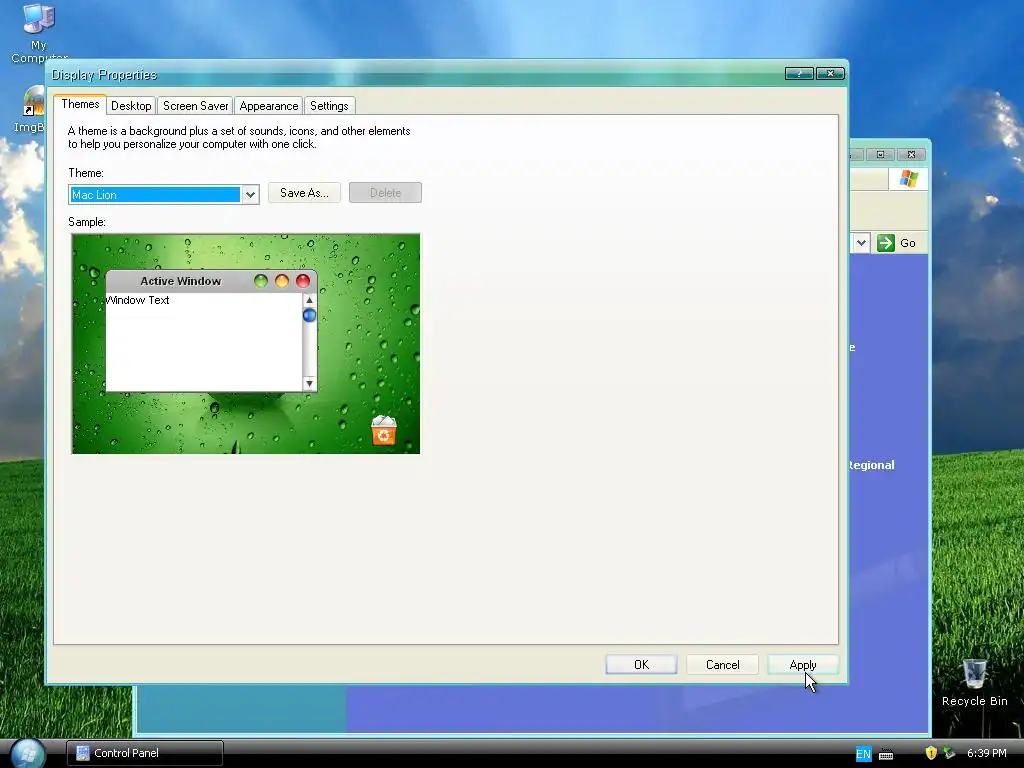Screen dimensions: 1024x768
Task: Click the blue scrollbar thumb in sample window
Action: pos(310,315)
